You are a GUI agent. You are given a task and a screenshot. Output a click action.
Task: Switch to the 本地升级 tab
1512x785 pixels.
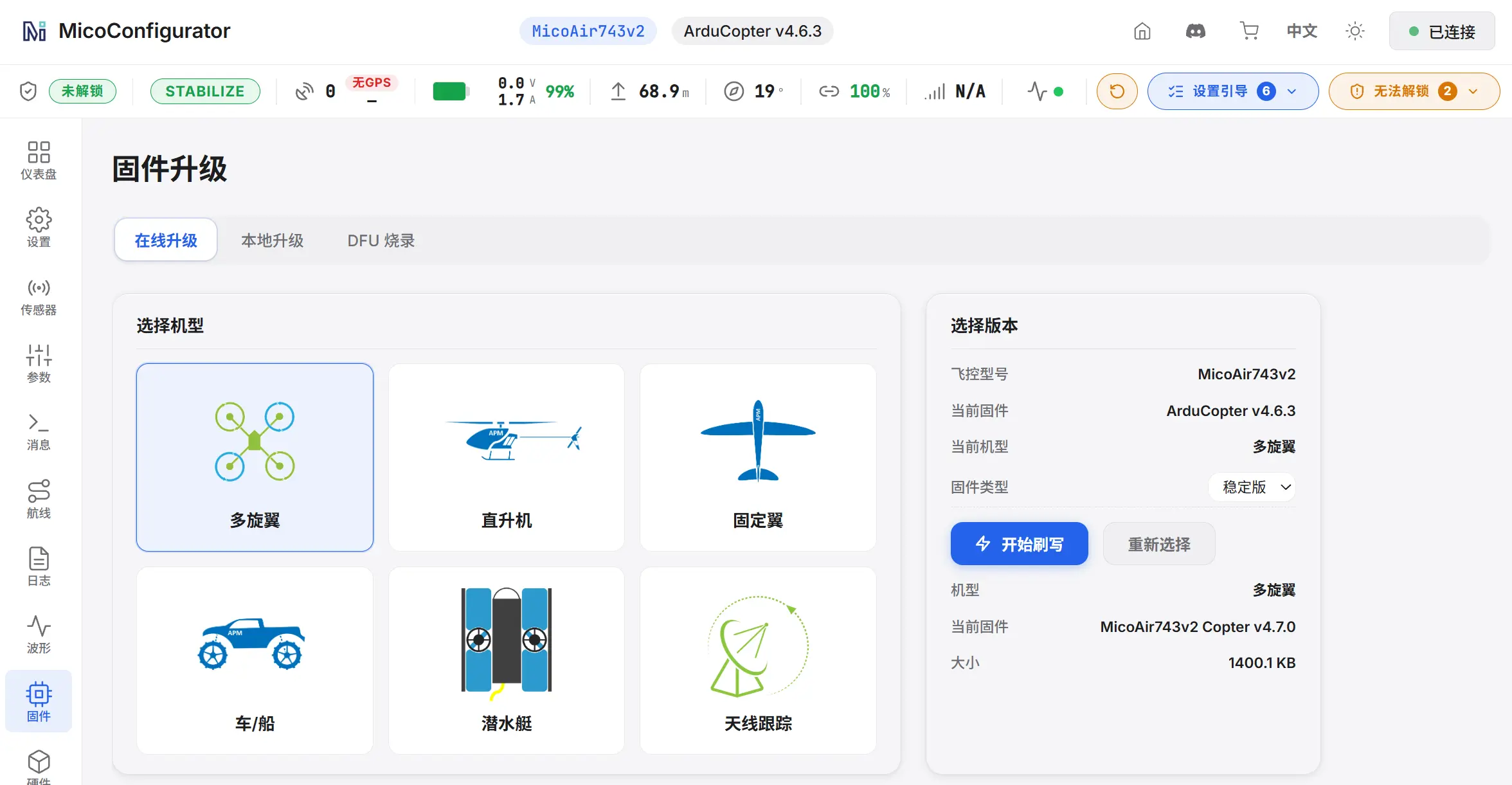[x=273, y=240]
